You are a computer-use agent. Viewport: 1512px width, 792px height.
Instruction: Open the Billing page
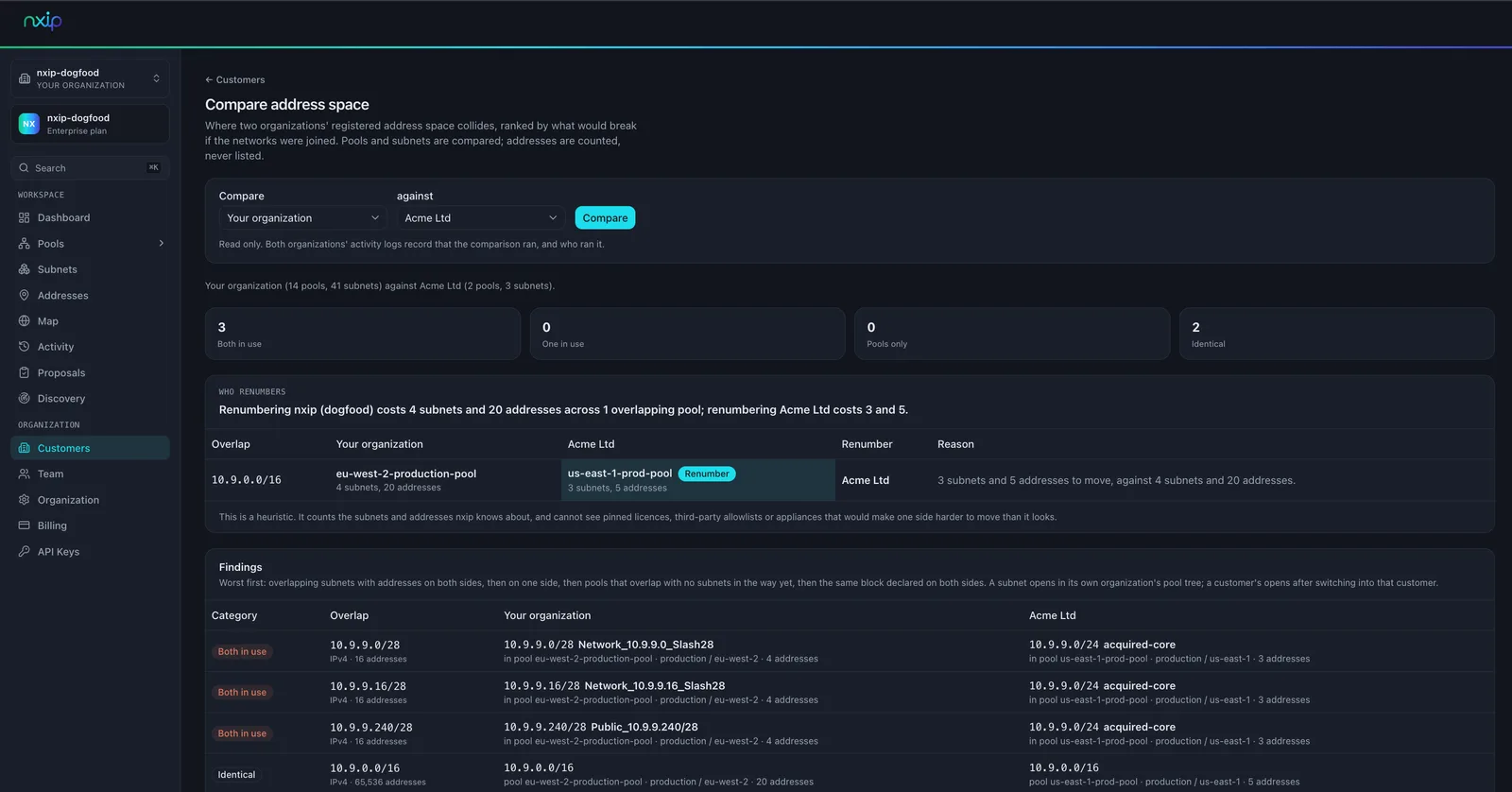pos(90,525)
